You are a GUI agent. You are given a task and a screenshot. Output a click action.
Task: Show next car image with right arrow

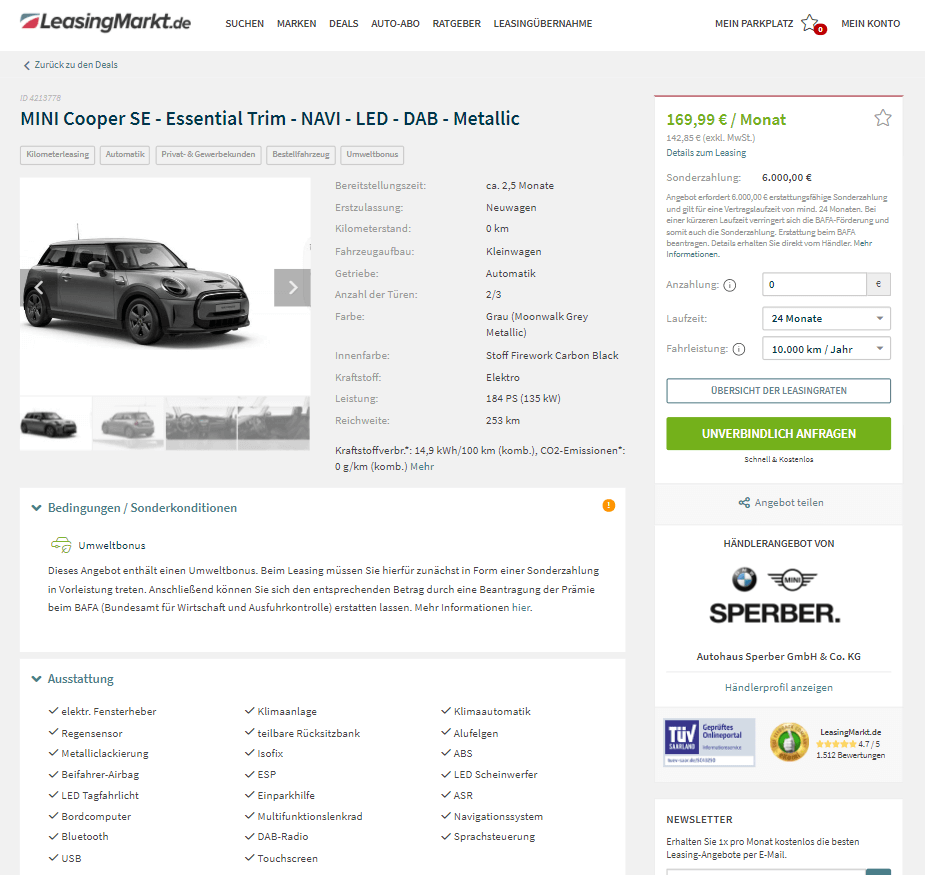[293, 288]
